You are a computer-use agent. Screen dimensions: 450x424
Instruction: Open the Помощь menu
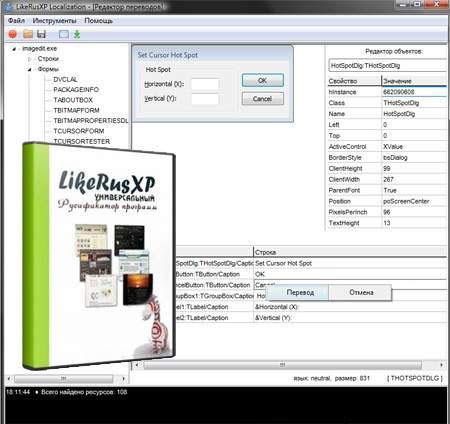click(x=98, y=21)
